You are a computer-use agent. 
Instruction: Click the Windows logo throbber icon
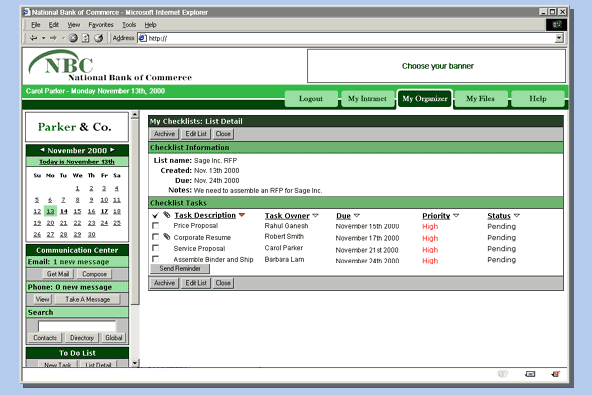point(556,25)
